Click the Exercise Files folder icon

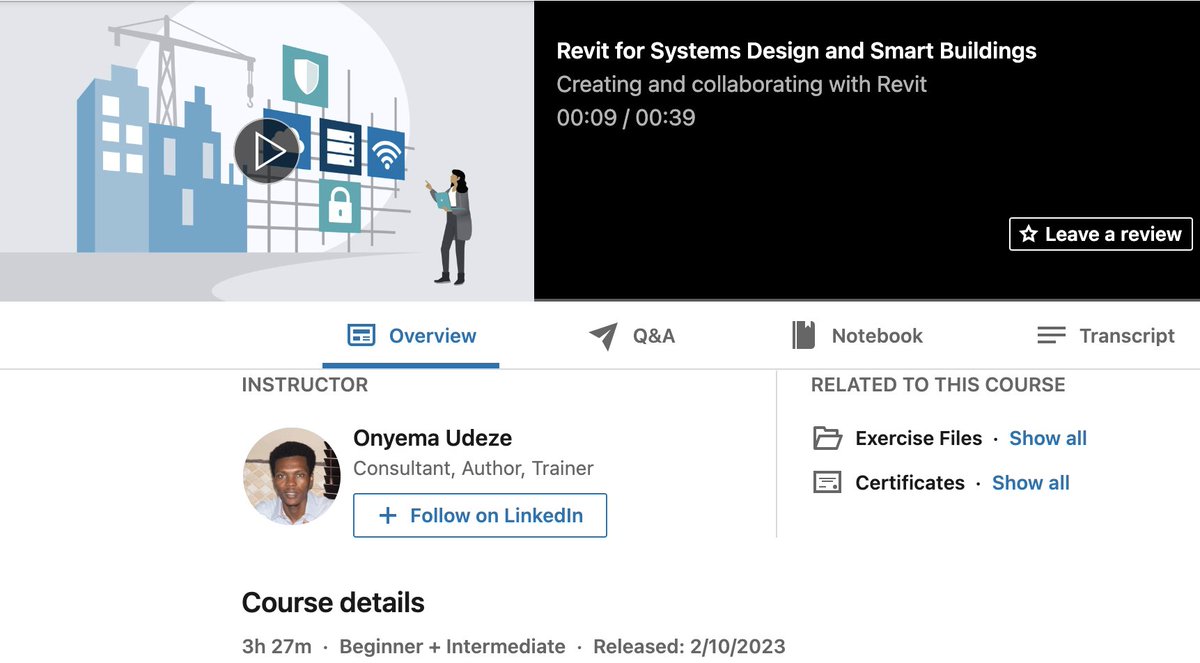point(827,438)
